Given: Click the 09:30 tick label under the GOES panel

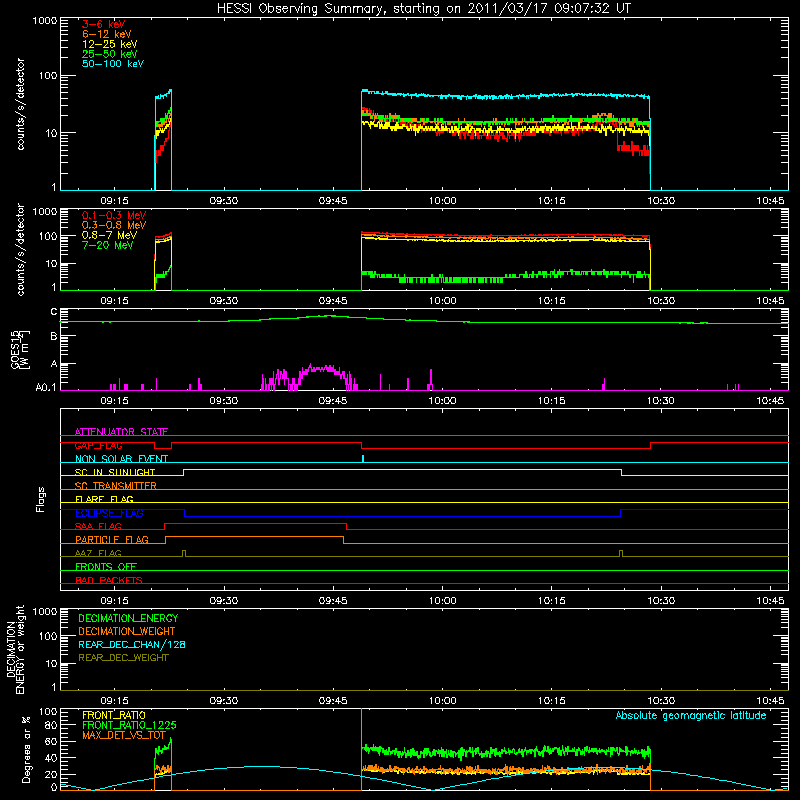Looking at the screenshot, I should pyautogui.click(x=223, y=401).
